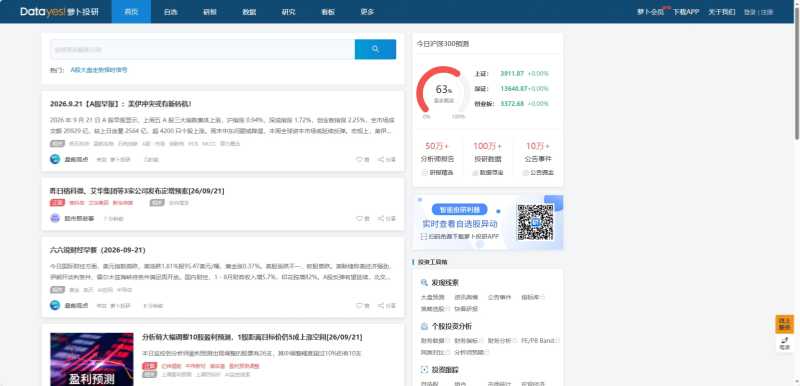Click 下载APP in the header
This screenshot has width=800, height=386.
point(685,12)
